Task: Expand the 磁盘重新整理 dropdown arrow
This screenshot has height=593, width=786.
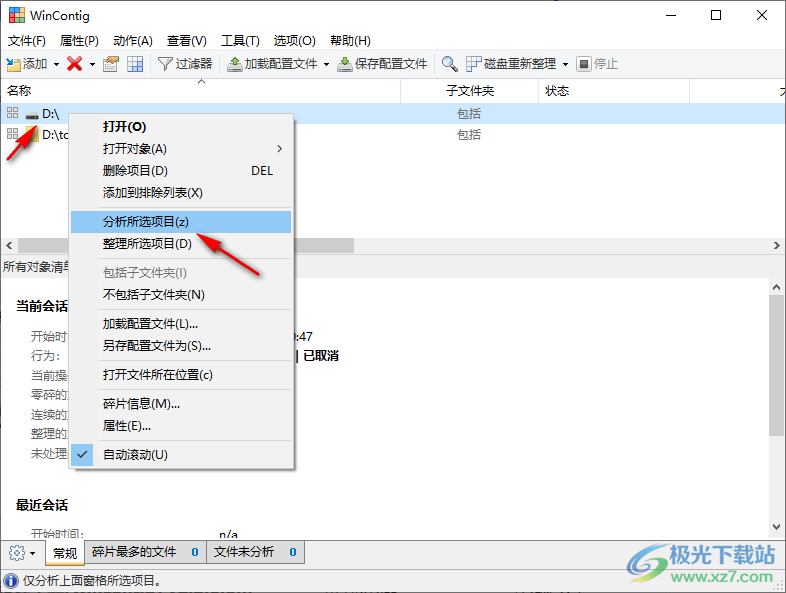Action: (x=565, y=64)
